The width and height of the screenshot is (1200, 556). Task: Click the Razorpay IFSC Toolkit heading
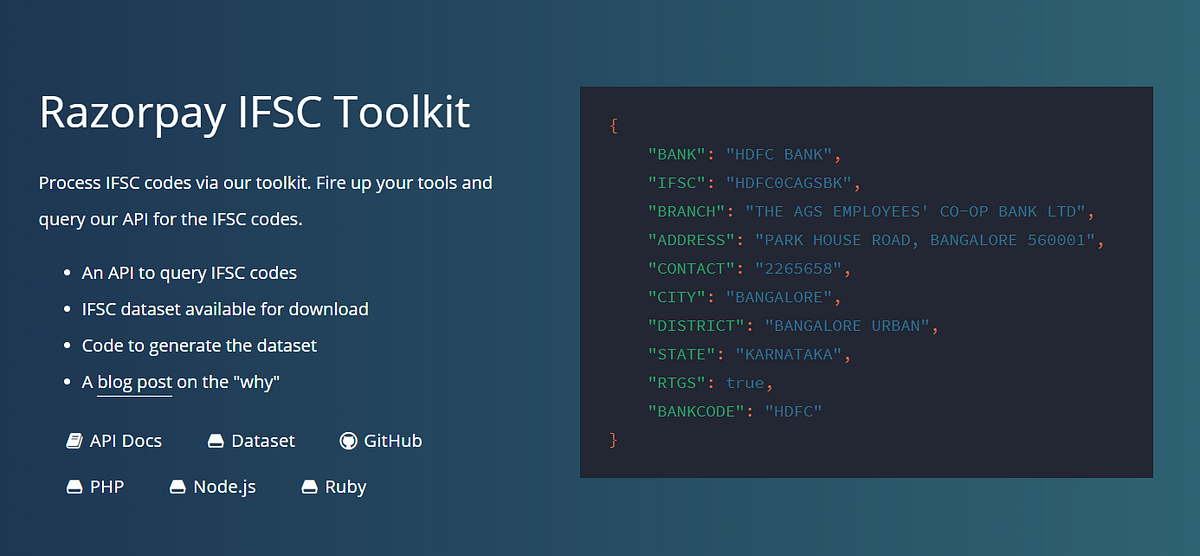pos(255,112)
